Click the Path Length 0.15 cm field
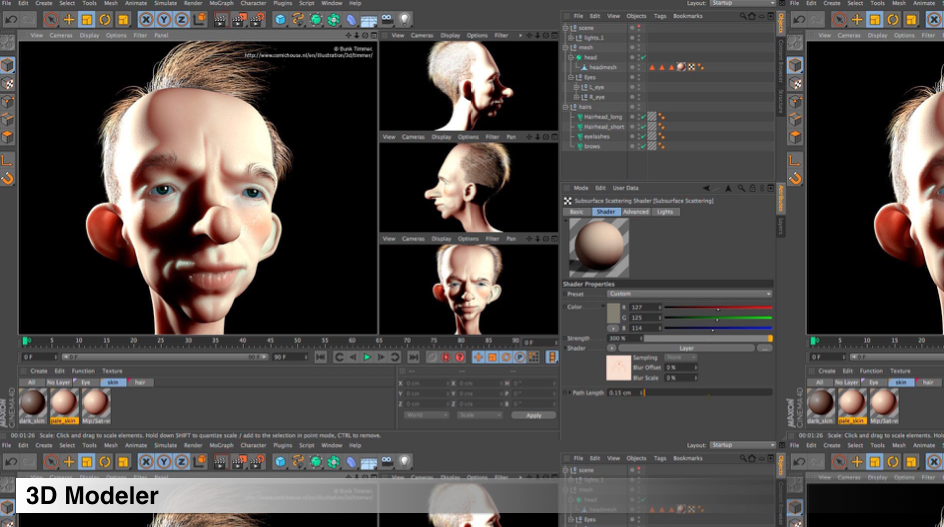Image resolution: width=944 pixels, height=527 pixels. point(625,393)
